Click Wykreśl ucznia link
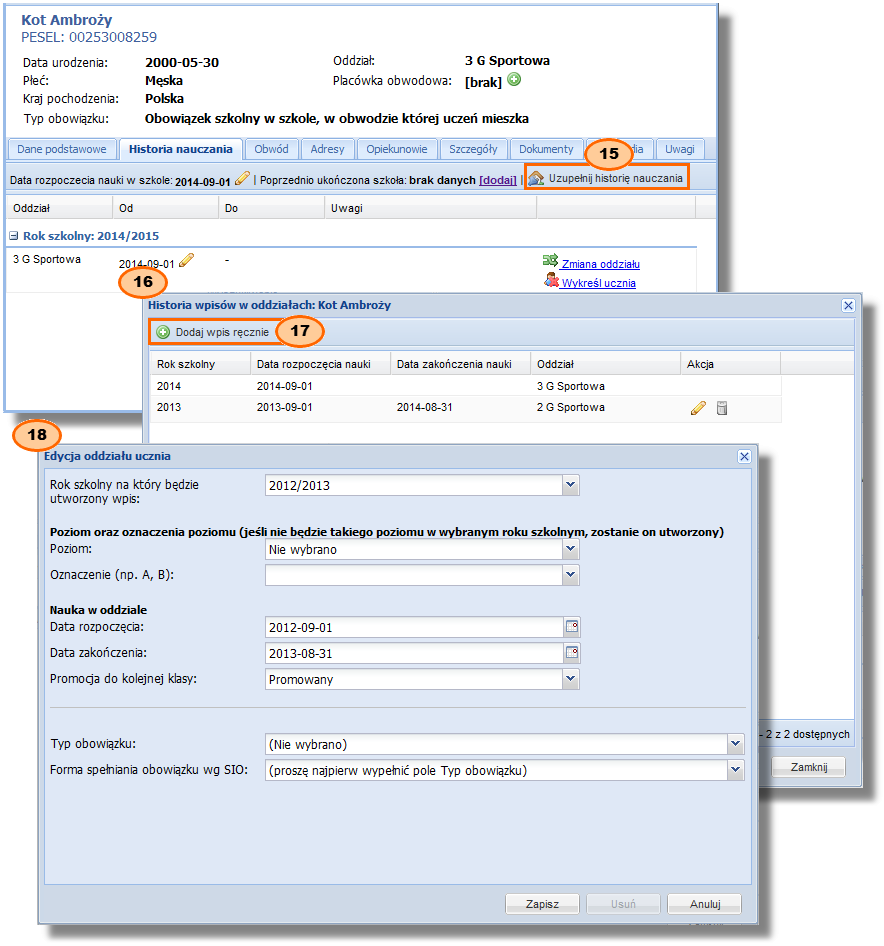This screenshot has height=946, width=884. 598,283
